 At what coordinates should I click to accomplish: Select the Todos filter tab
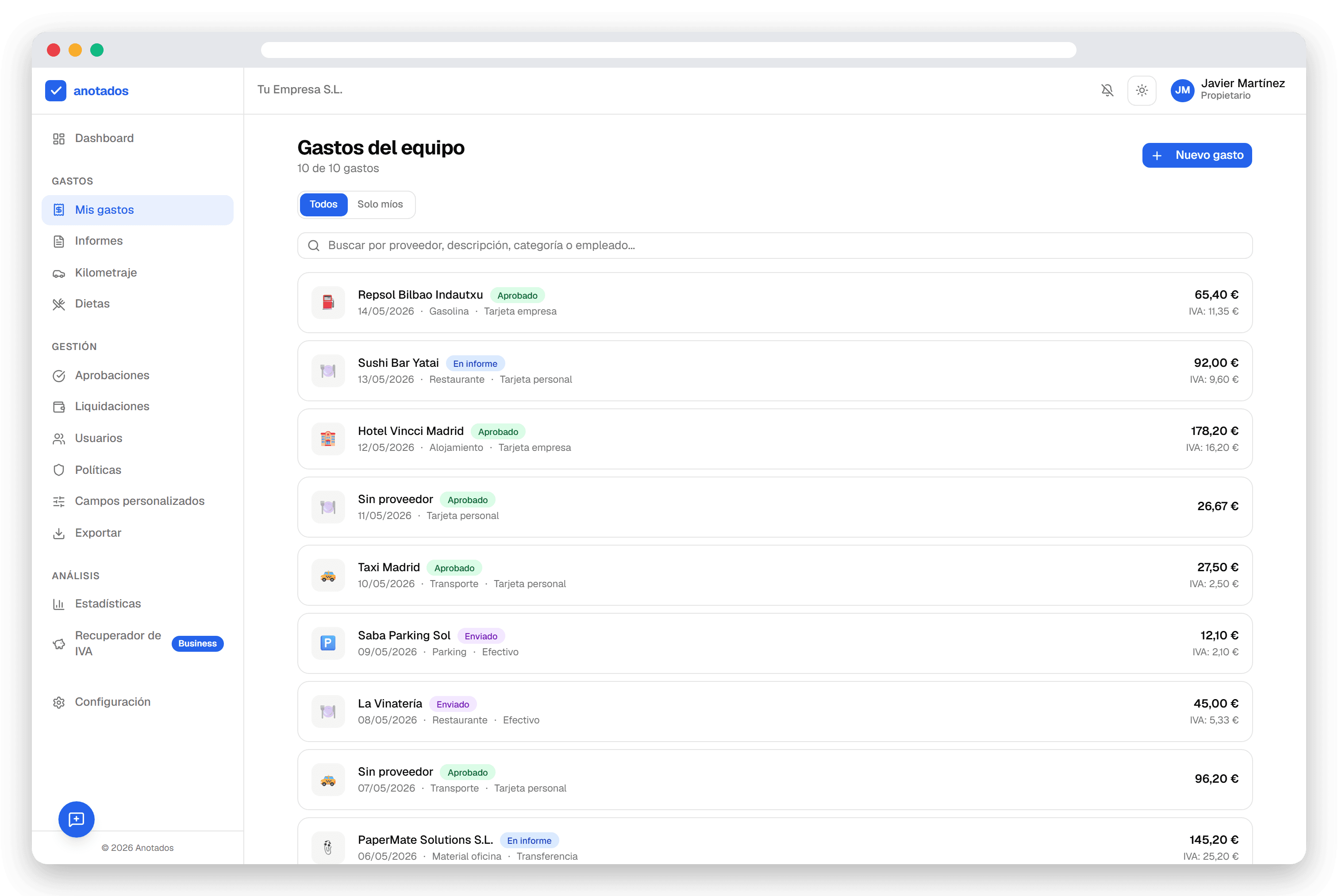click(x=323, y=204)
